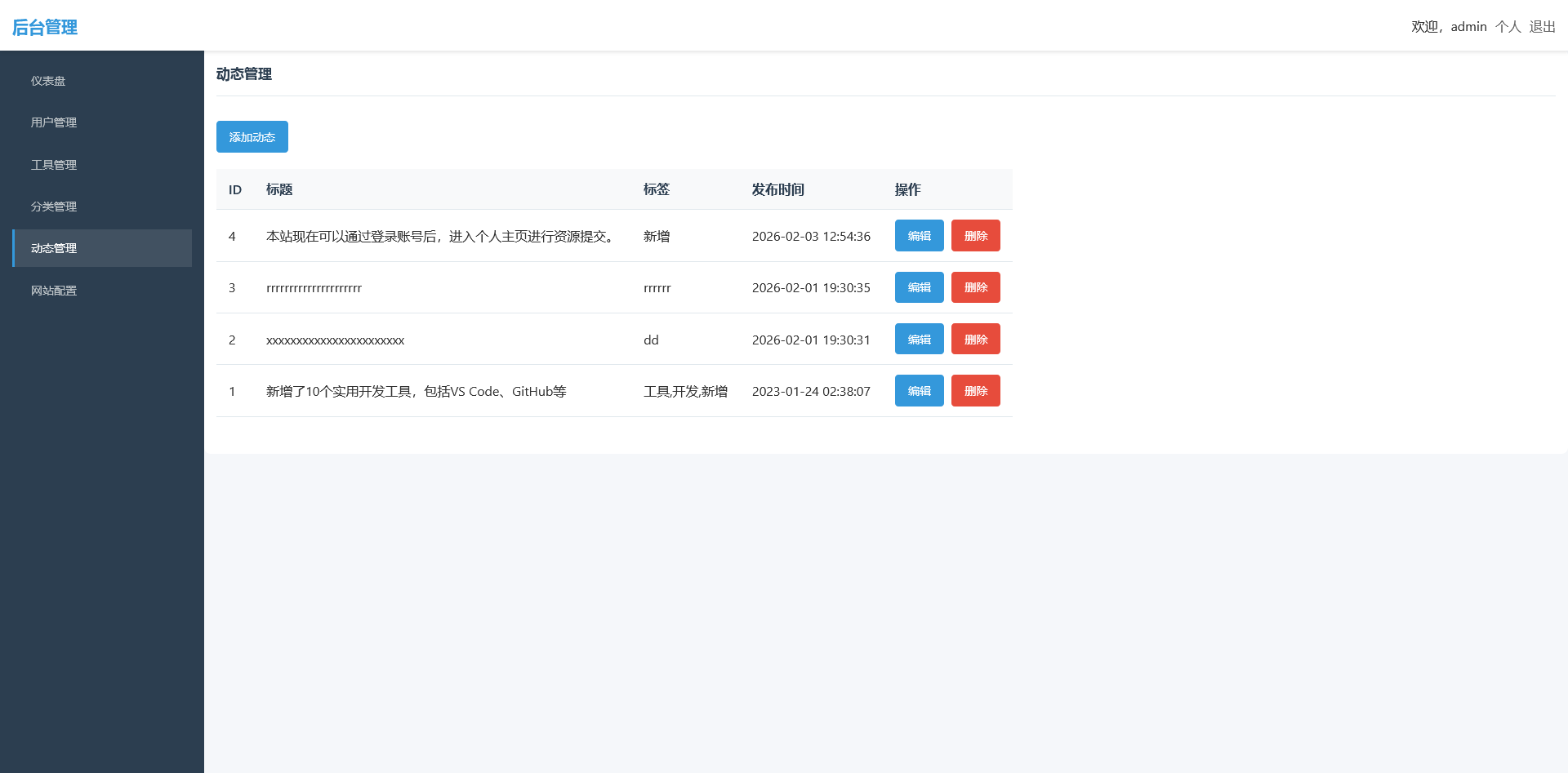Image resolution: width=1568 pixels, height=773 pixels.
Task: Delete the entry tagged dd
Action: click(975, 339)
